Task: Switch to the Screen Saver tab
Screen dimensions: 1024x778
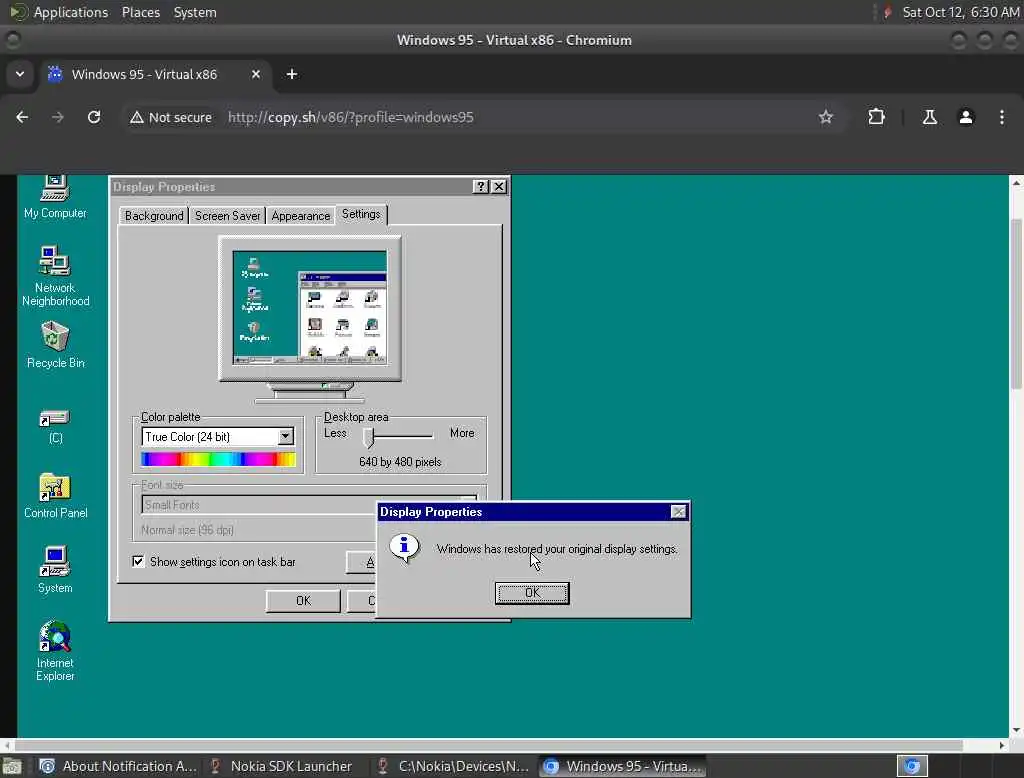Action: [x=227, y=216]
